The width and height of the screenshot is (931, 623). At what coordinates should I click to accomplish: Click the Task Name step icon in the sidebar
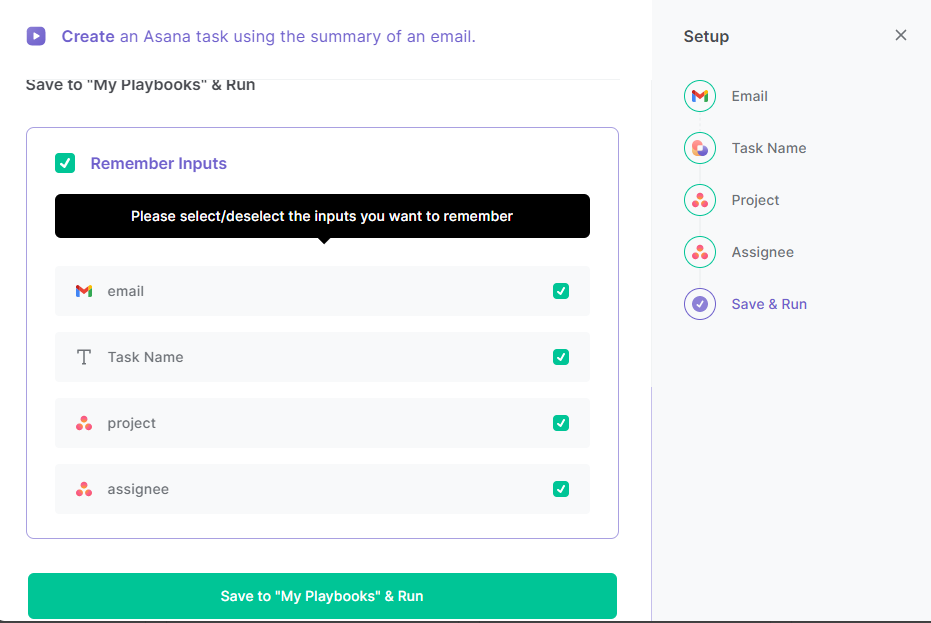[699, 148]
